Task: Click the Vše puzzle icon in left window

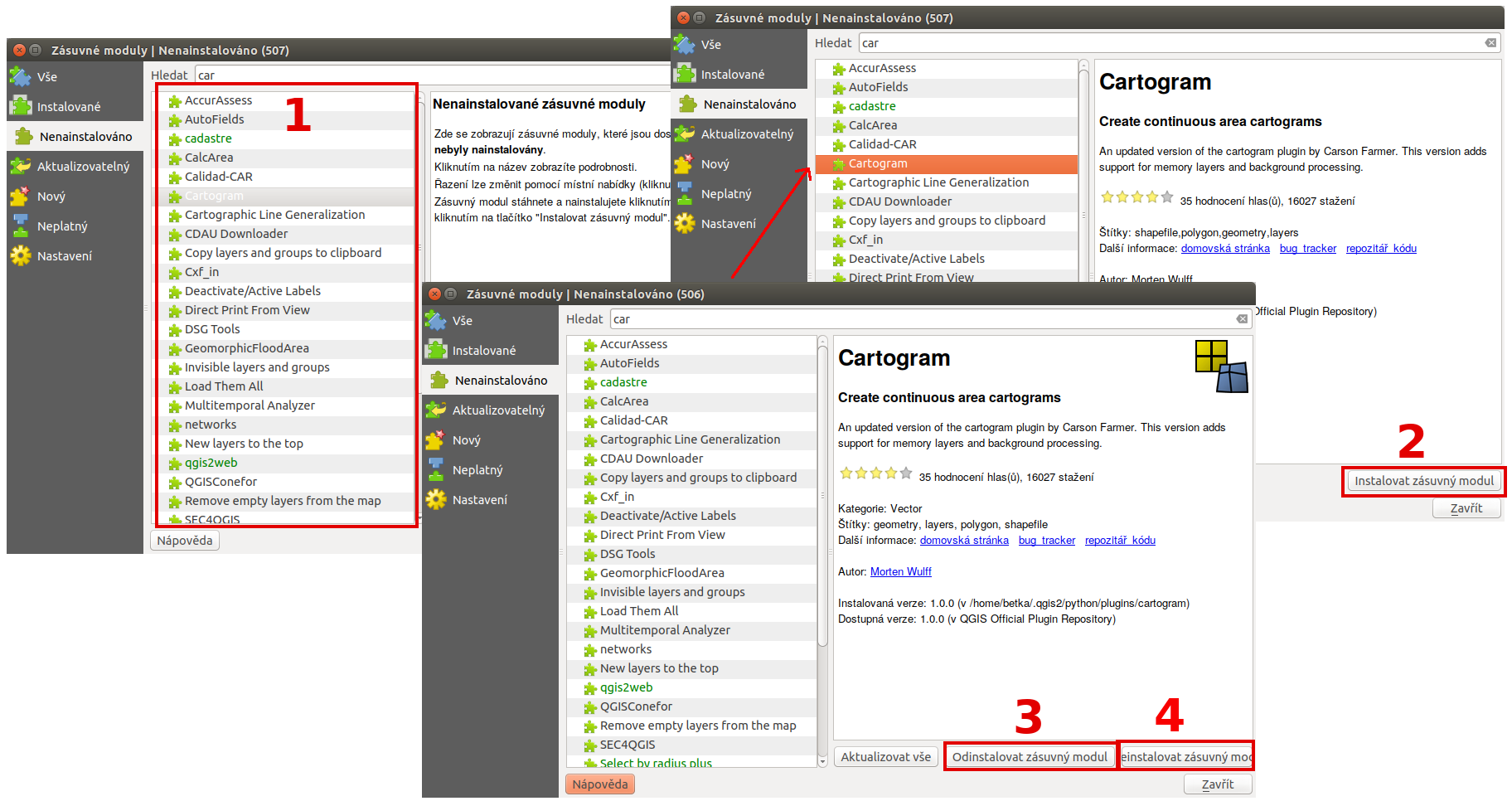Action: tap(20, 76)
